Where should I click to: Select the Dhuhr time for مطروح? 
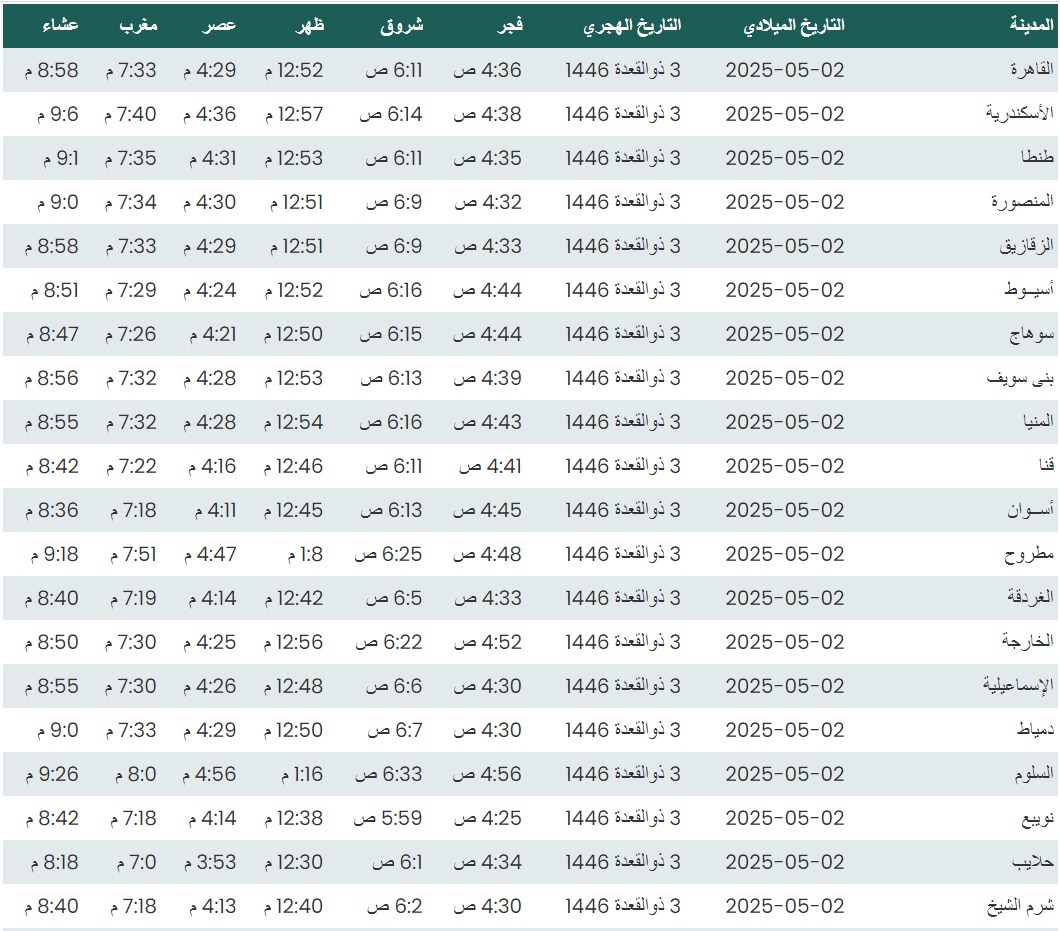pyautogui.click(x=304, y=554)
